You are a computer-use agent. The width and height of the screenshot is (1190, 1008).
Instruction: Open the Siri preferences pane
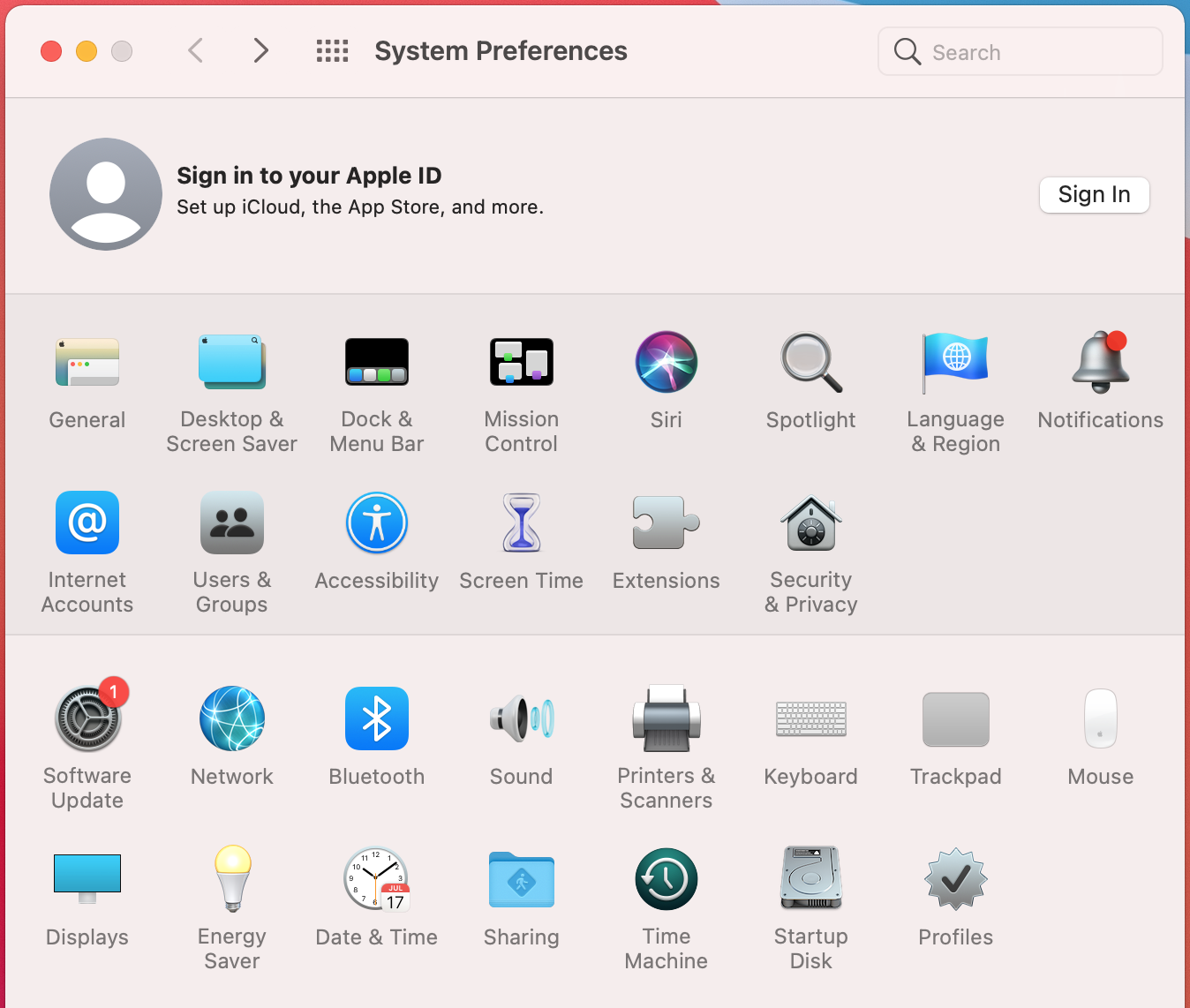pos(666,363)
